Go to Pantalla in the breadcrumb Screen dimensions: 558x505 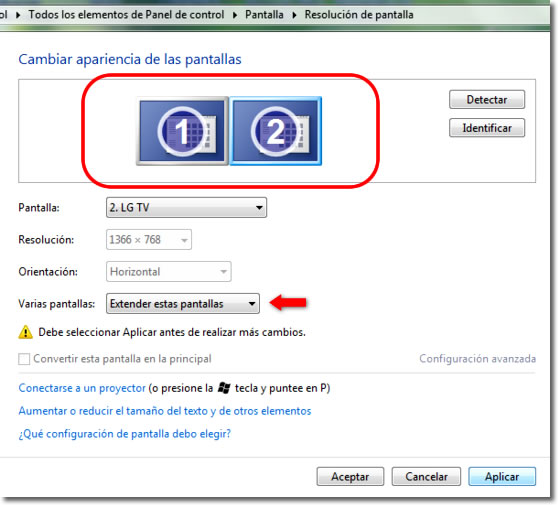click(264, 15)
